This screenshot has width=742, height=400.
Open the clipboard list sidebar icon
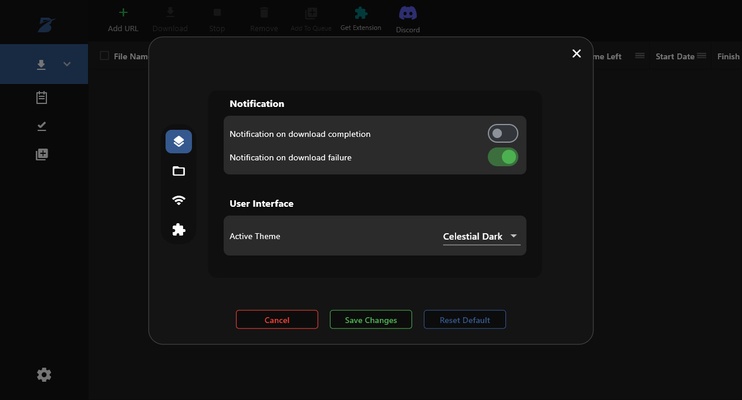pyautogui.click(x=42, y=98)
